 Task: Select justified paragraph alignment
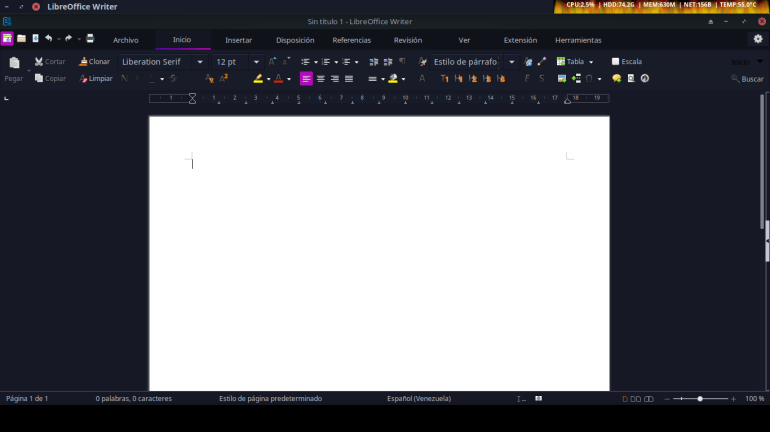coord(349,79)
